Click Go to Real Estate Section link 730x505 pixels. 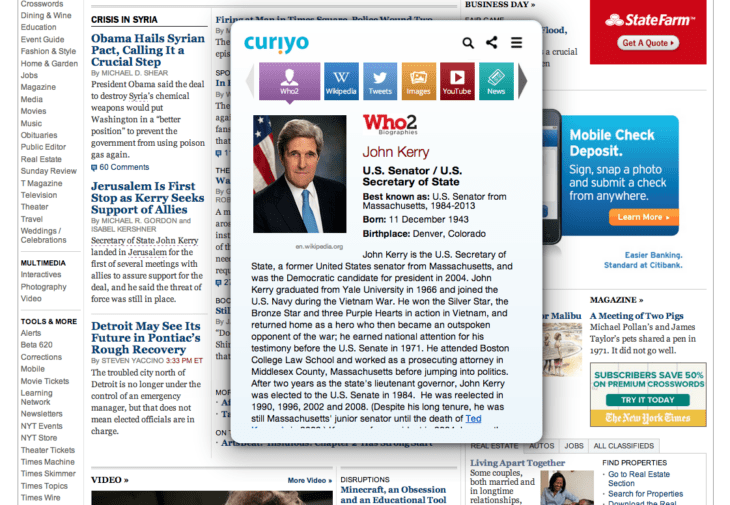click(639, 478)
